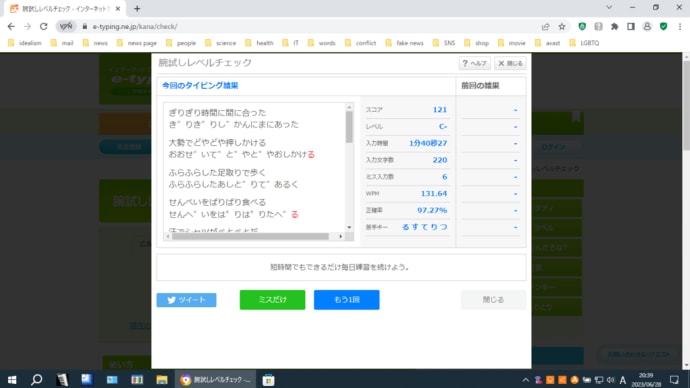
Task: Click the share page icon in the address bar
Action: point(546,26)
